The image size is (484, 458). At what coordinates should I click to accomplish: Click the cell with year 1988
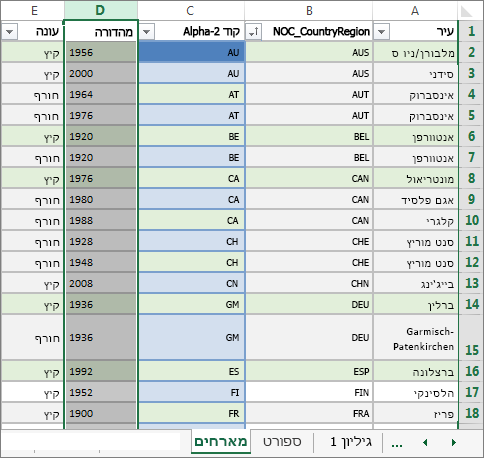(x=101, y=220)
